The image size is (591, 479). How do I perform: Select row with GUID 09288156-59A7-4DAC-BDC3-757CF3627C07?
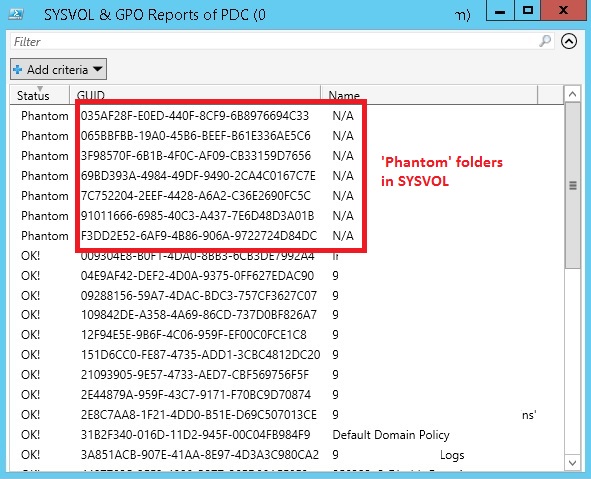point(286,295)
